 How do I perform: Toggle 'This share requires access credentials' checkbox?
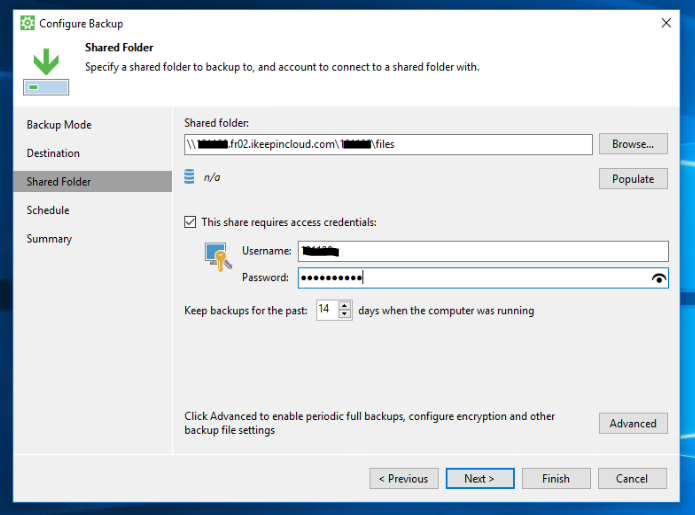coord(190,222)
